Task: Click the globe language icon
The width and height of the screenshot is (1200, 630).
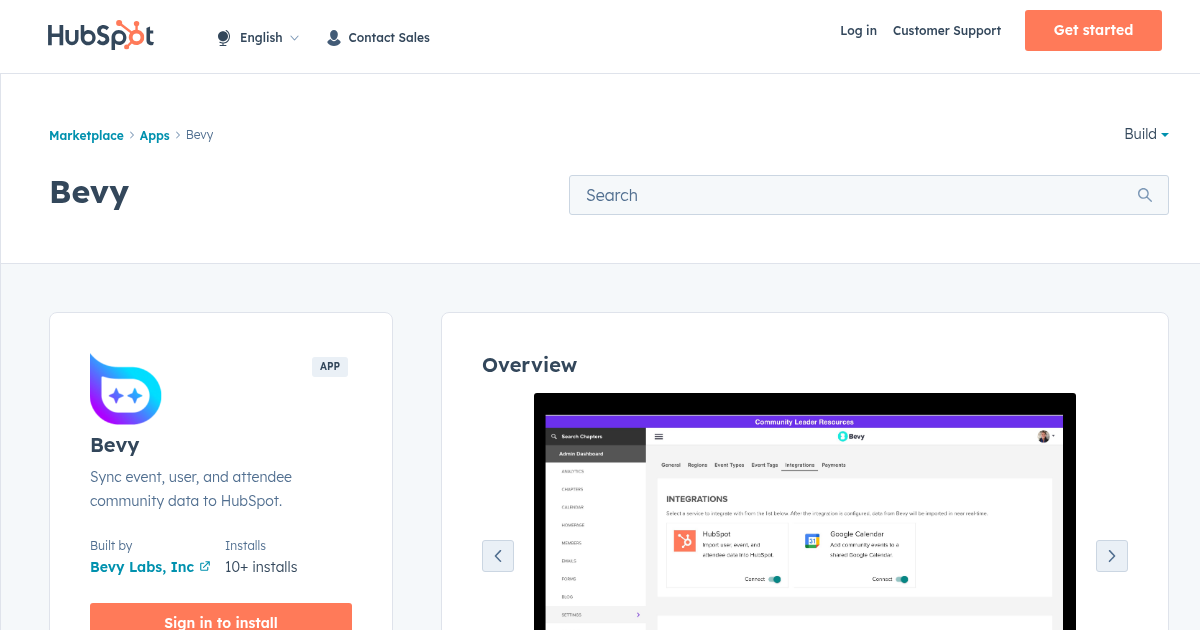Action: click(223, 37)
